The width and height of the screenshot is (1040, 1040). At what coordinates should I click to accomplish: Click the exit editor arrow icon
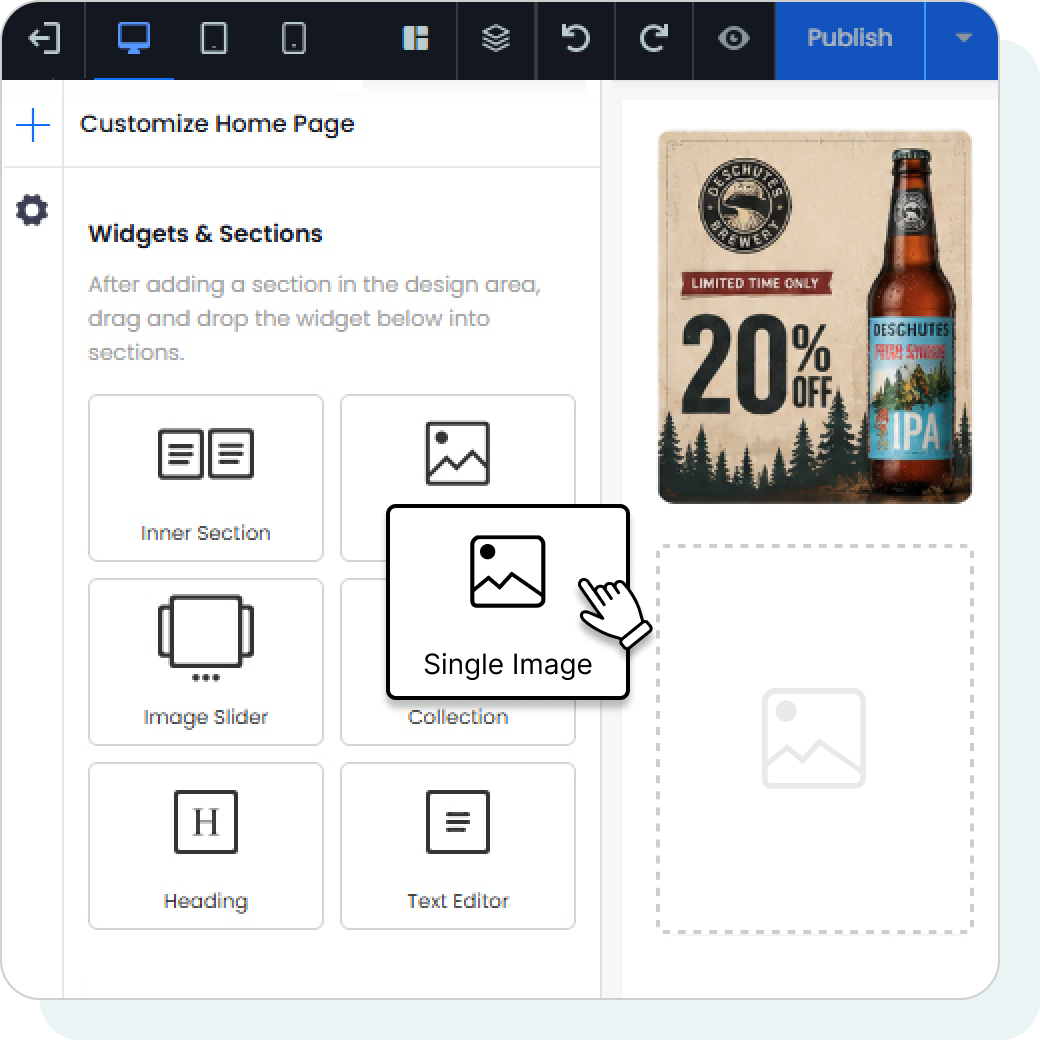44,38
